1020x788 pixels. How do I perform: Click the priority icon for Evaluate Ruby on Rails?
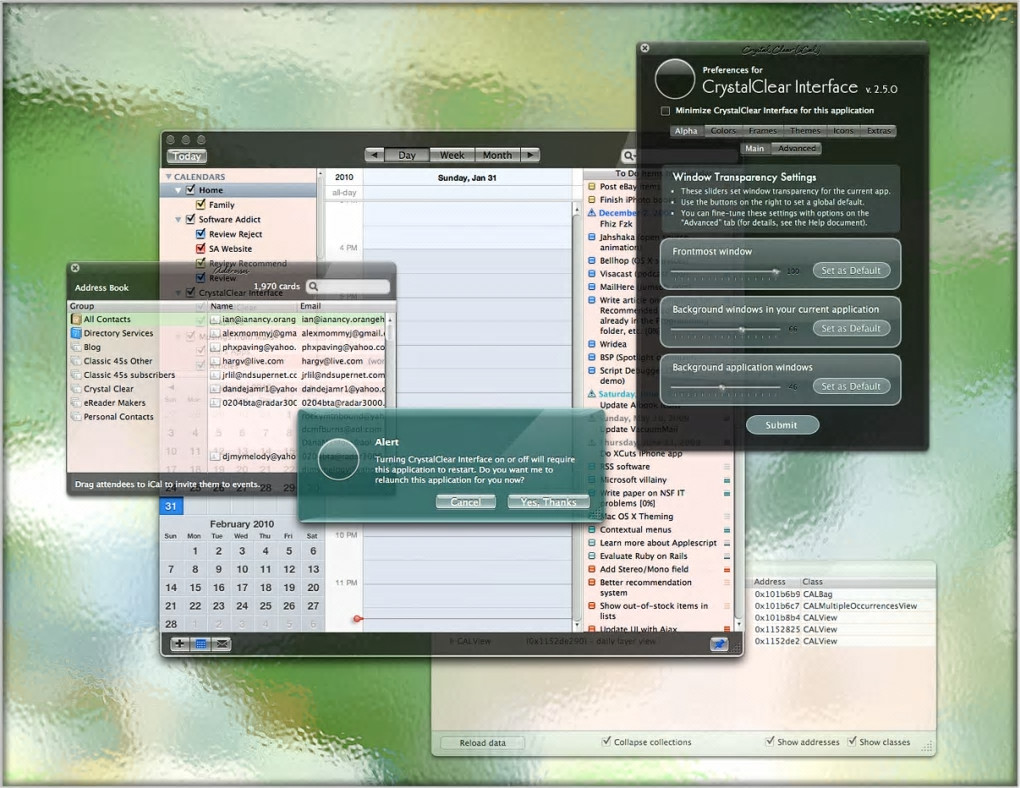coord(727,556)
